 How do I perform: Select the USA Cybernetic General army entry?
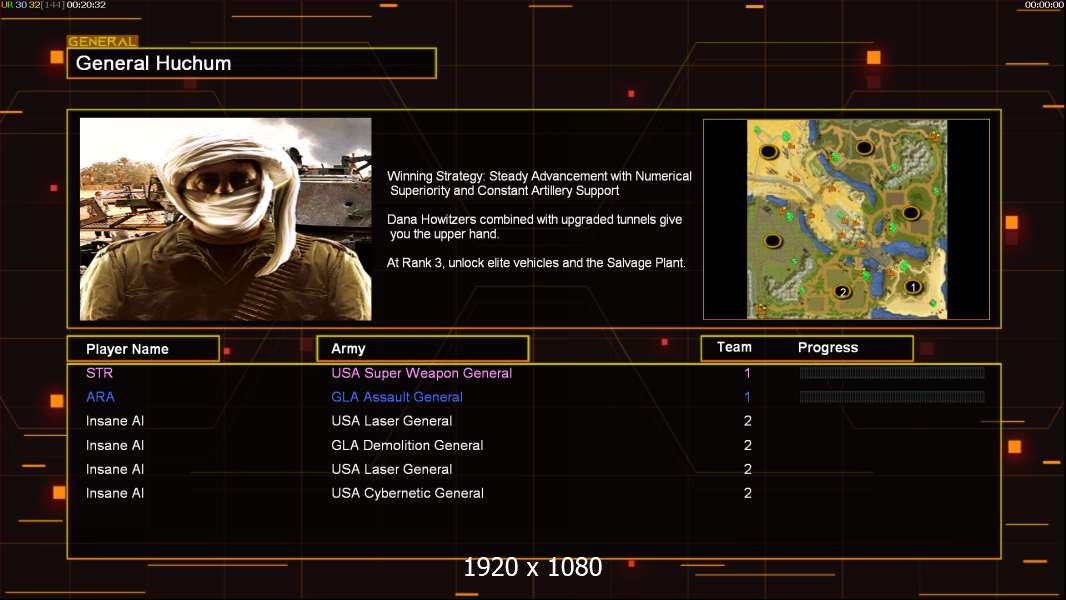coord(407,493)
